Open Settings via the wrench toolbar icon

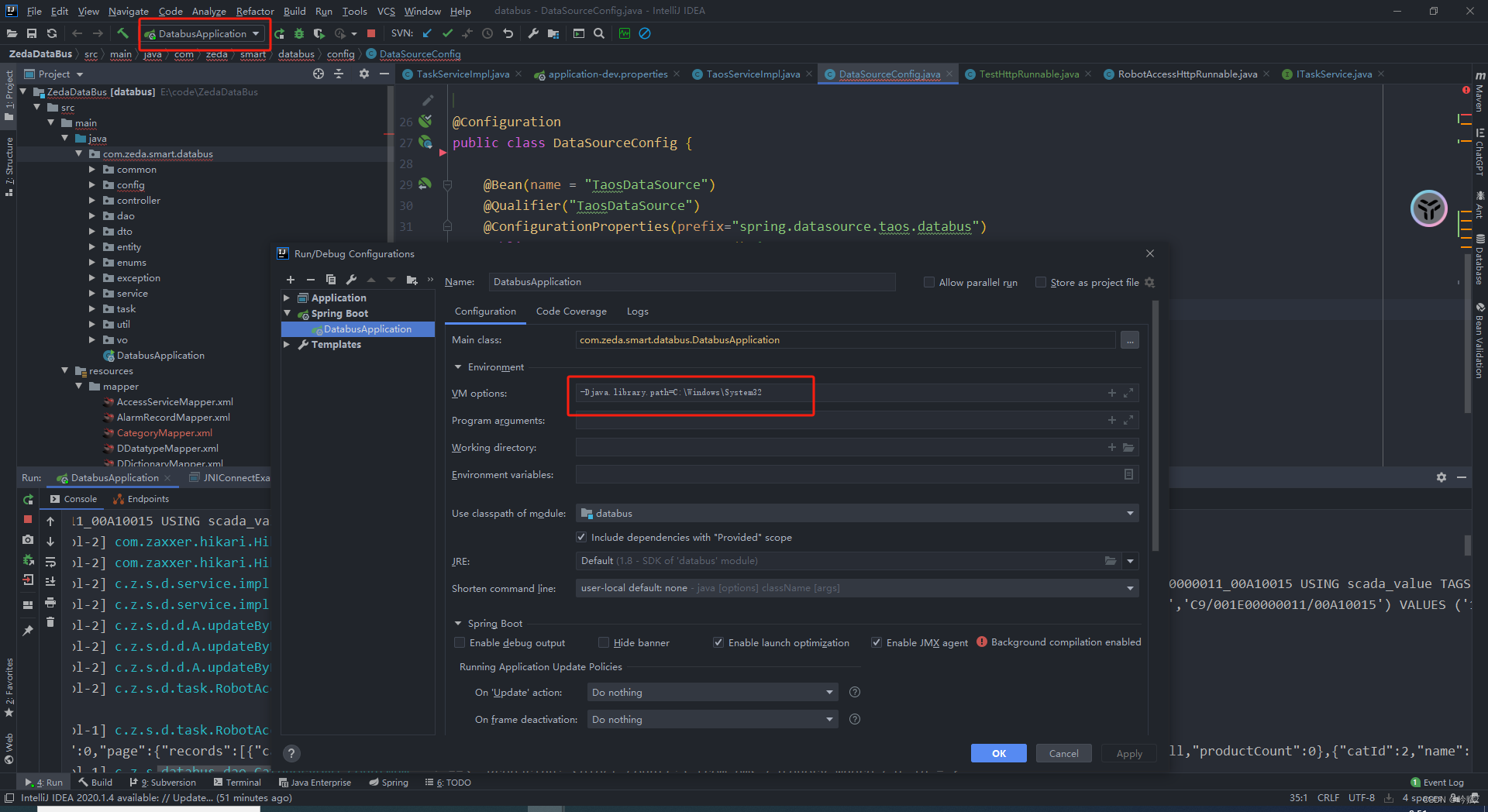533,33
